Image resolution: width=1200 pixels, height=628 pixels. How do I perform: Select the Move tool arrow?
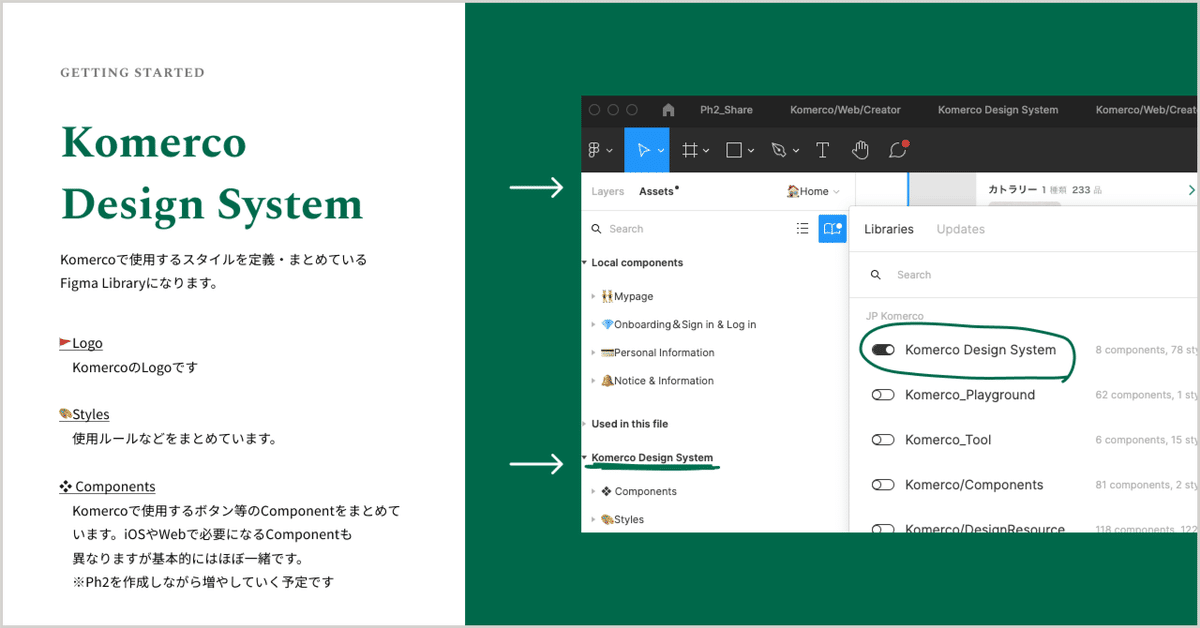click(x=645, y=150)
